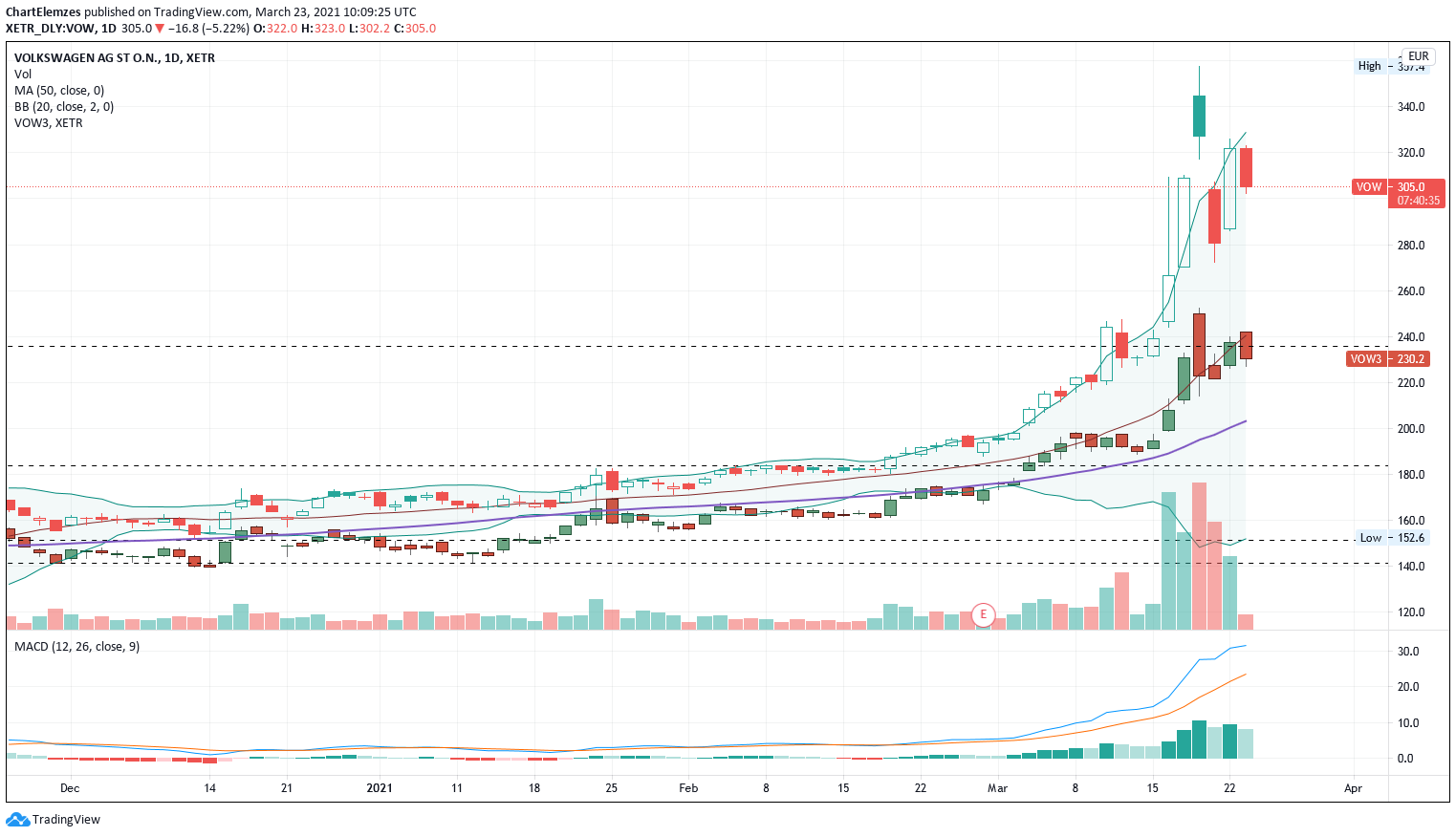Click the 2021 label on date axis
Screen dimensions: 1456x837
[x=380, y=788]
